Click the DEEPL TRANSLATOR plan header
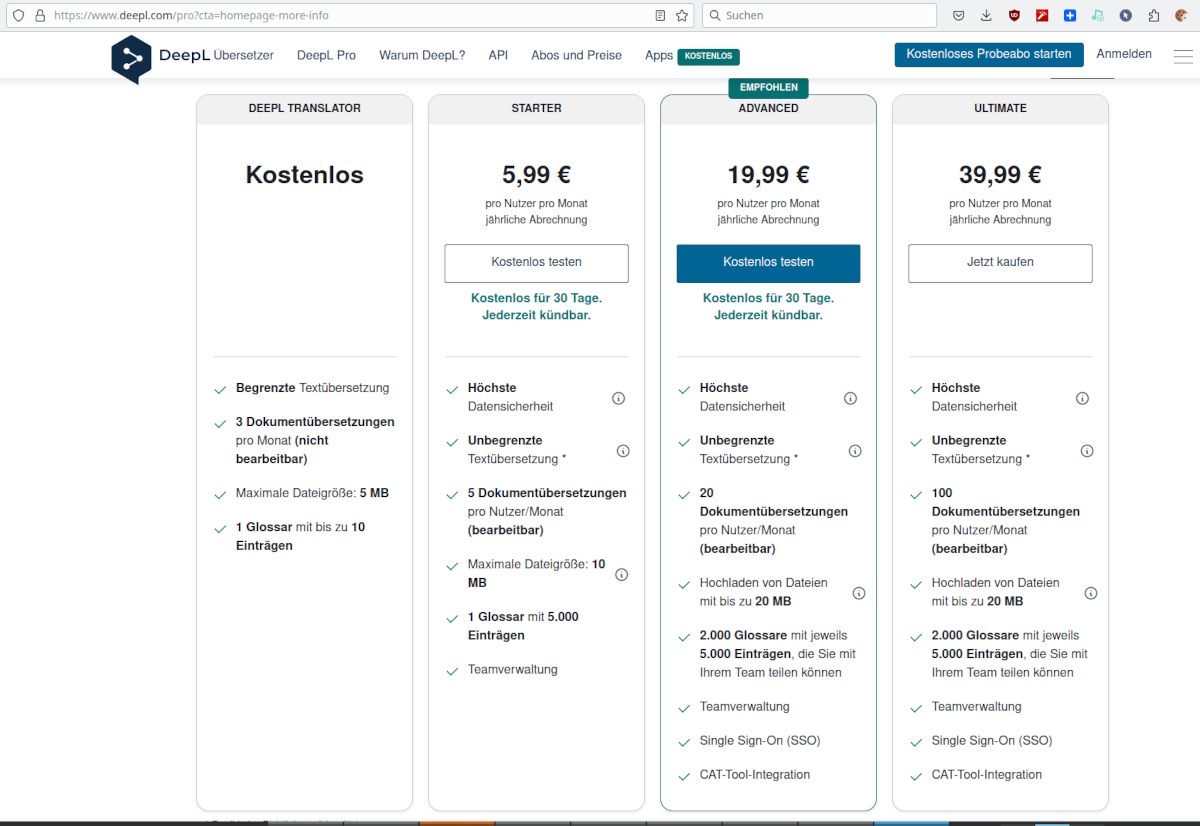Image resolution: width=1200 pixels, height=826 pixels. [305, 108]
